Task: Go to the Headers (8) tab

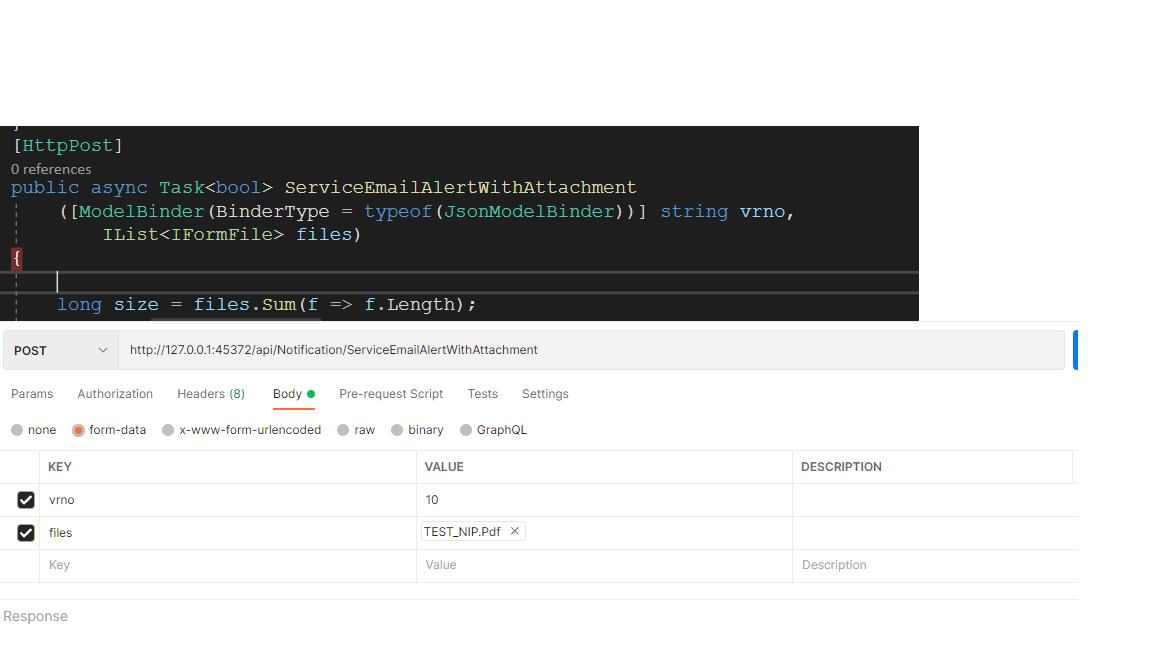Action: tap(211, 394)
